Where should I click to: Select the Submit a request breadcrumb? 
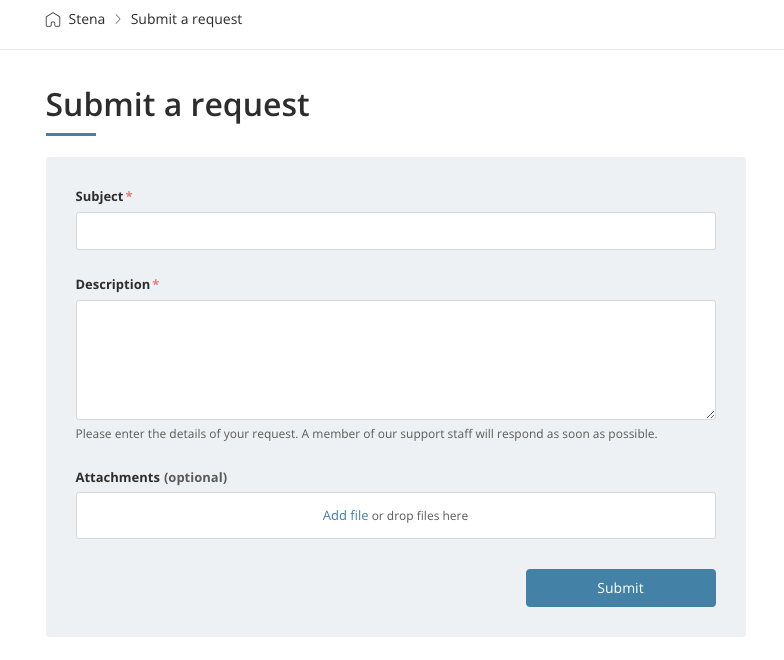(x=186, y=20)
